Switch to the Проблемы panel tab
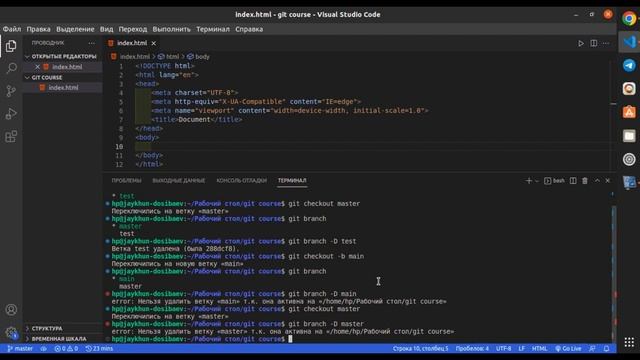This screenshot has width=640, height=360. 127,180
